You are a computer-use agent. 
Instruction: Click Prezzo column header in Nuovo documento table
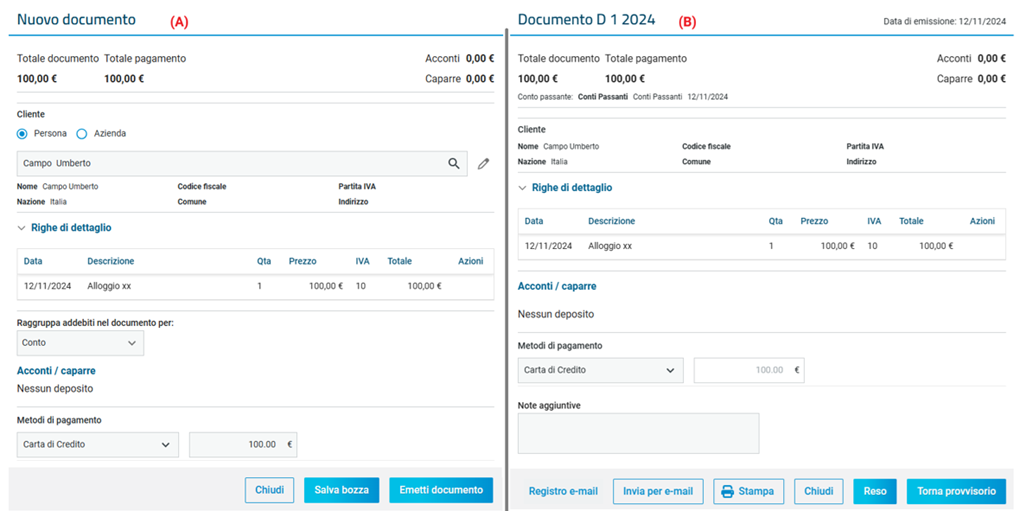coord(302,261)
